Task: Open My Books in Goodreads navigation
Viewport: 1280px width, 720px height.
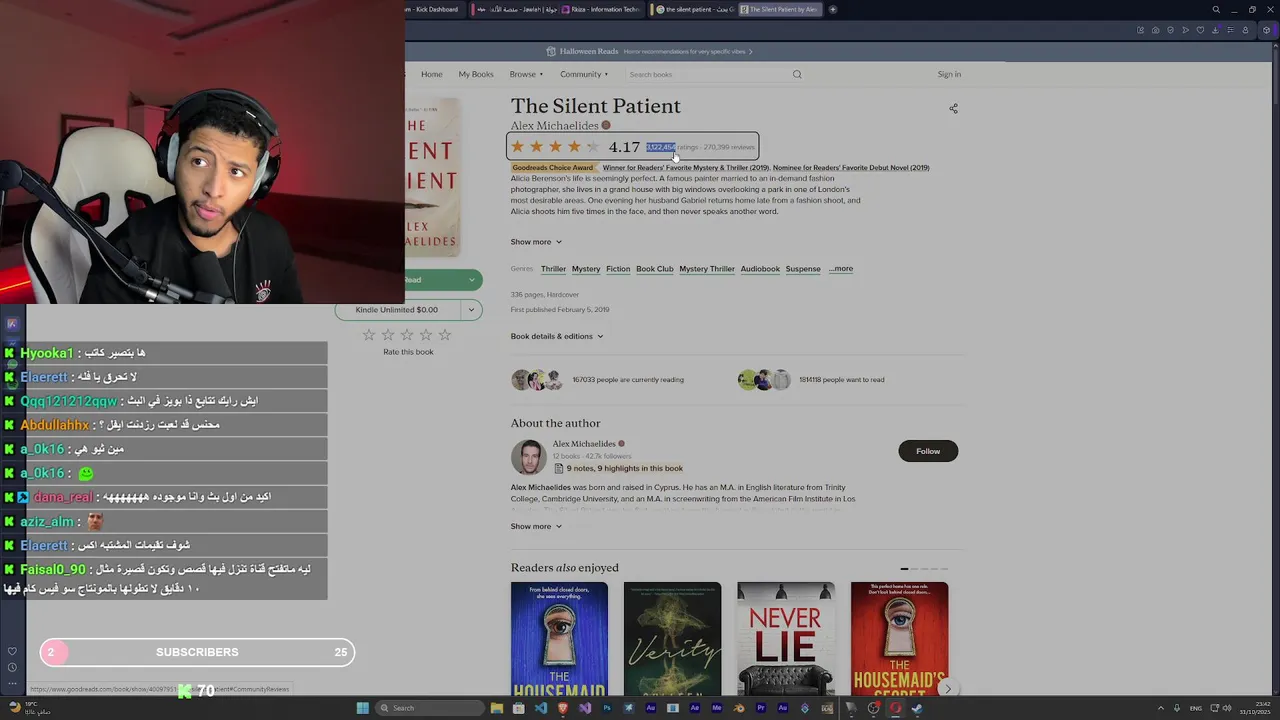Action: coord(476,74)
